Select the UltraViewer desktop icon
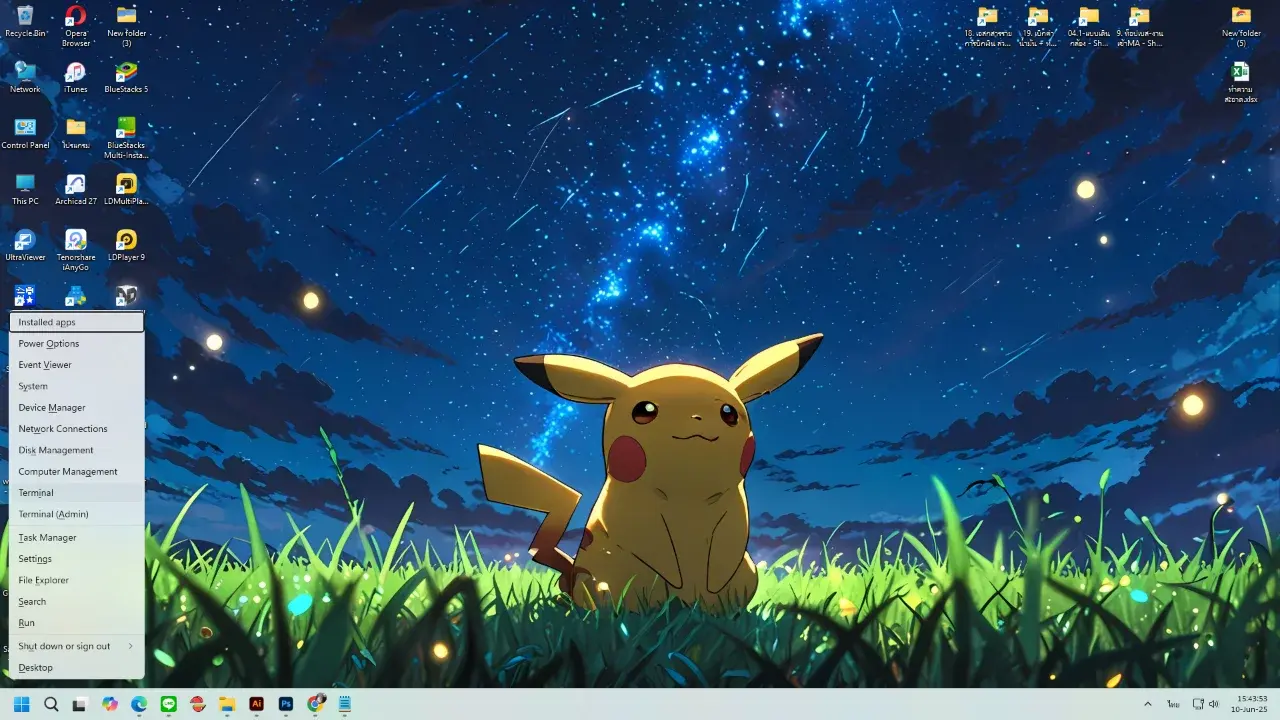This screenshot has width=1280, height=720. [x=25, y=246]
